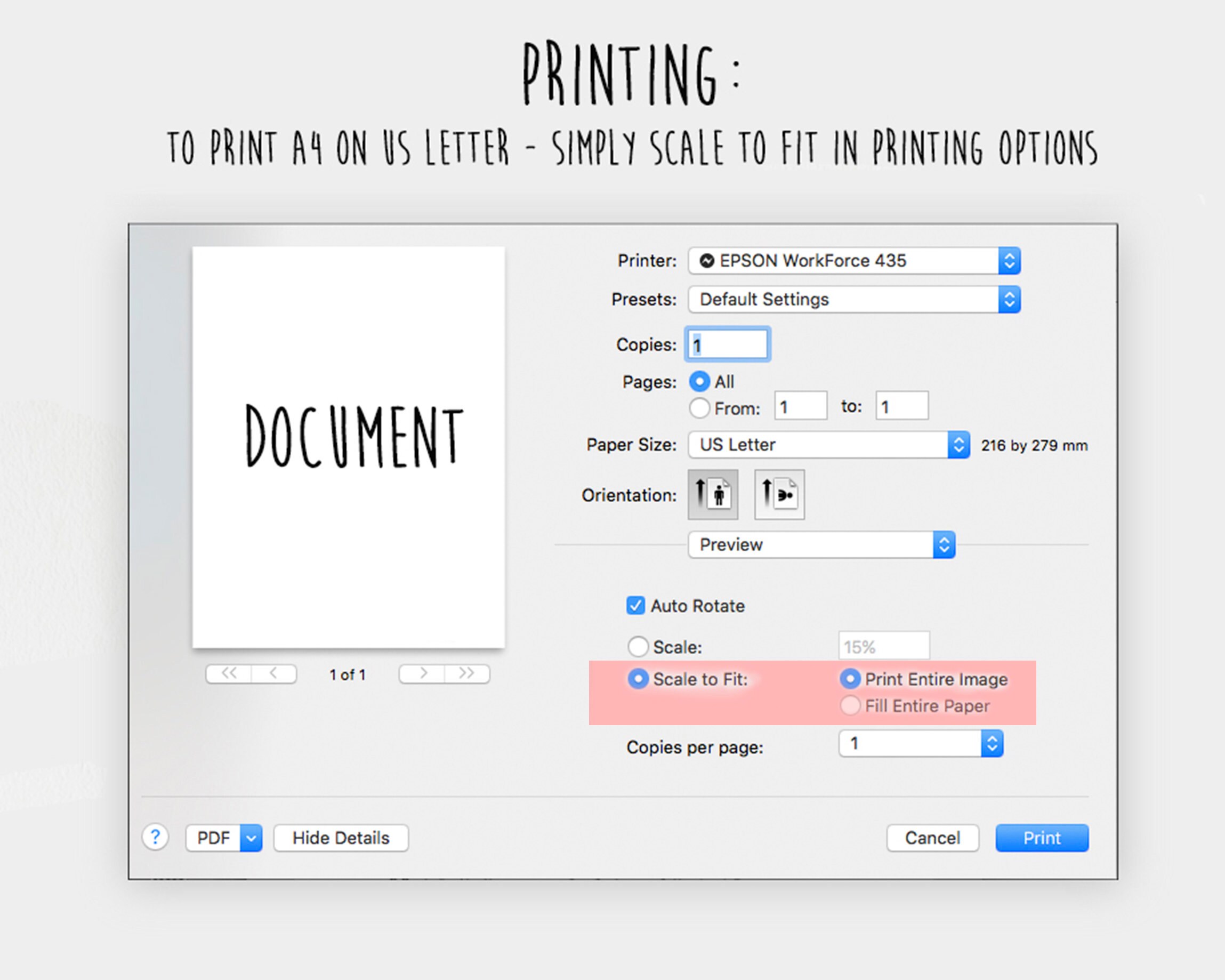Select portrait orientation icon

pos(713,494)
